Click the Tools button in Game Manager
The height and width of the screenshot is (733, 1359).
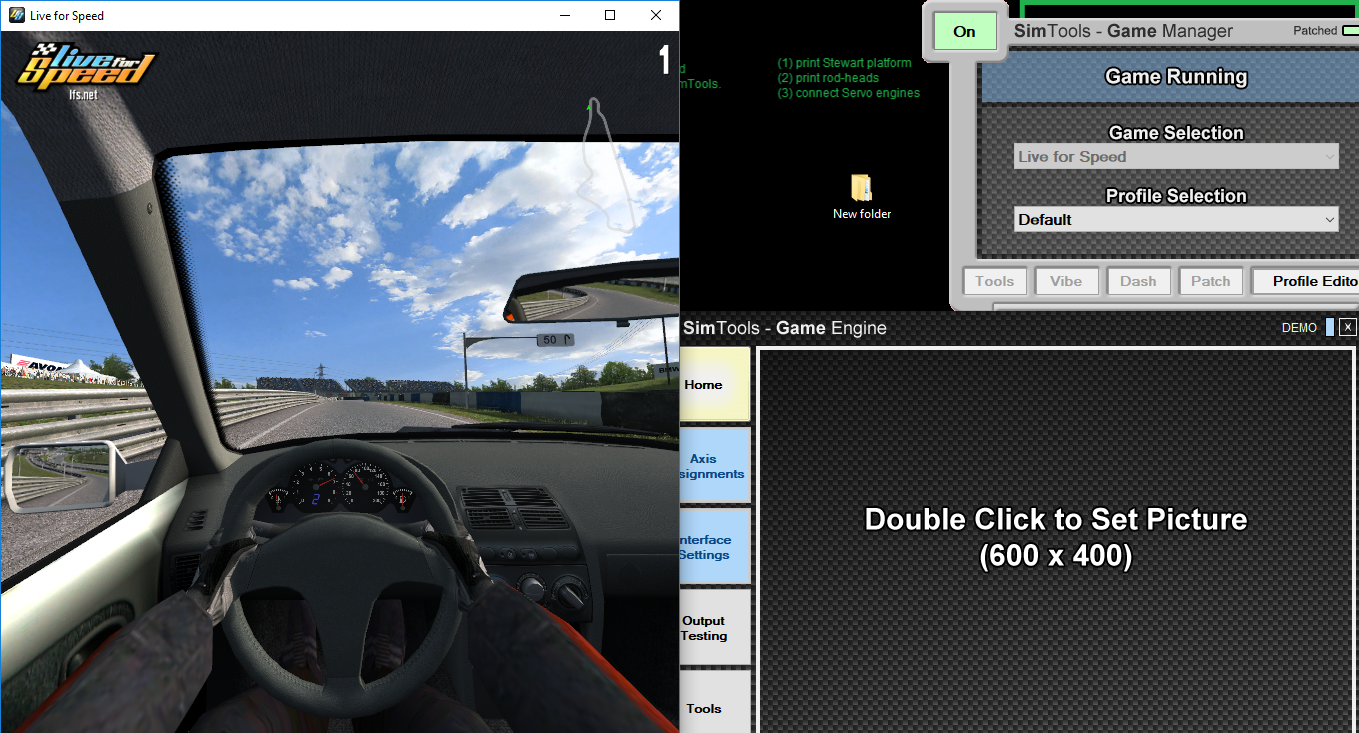(x=994, y=281)
